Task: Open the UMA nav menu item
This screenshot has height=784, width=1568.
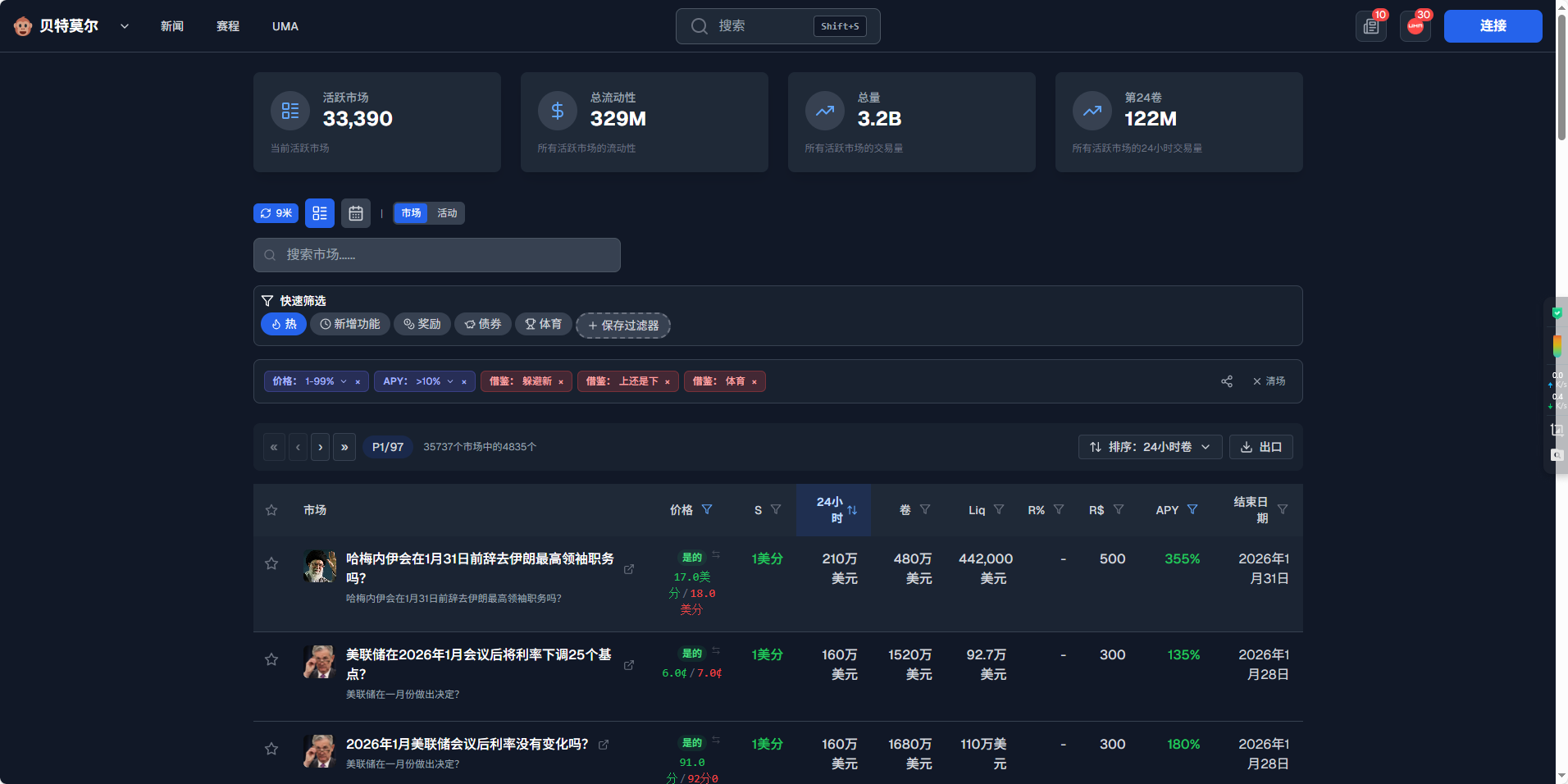Action: pos(285,26)
